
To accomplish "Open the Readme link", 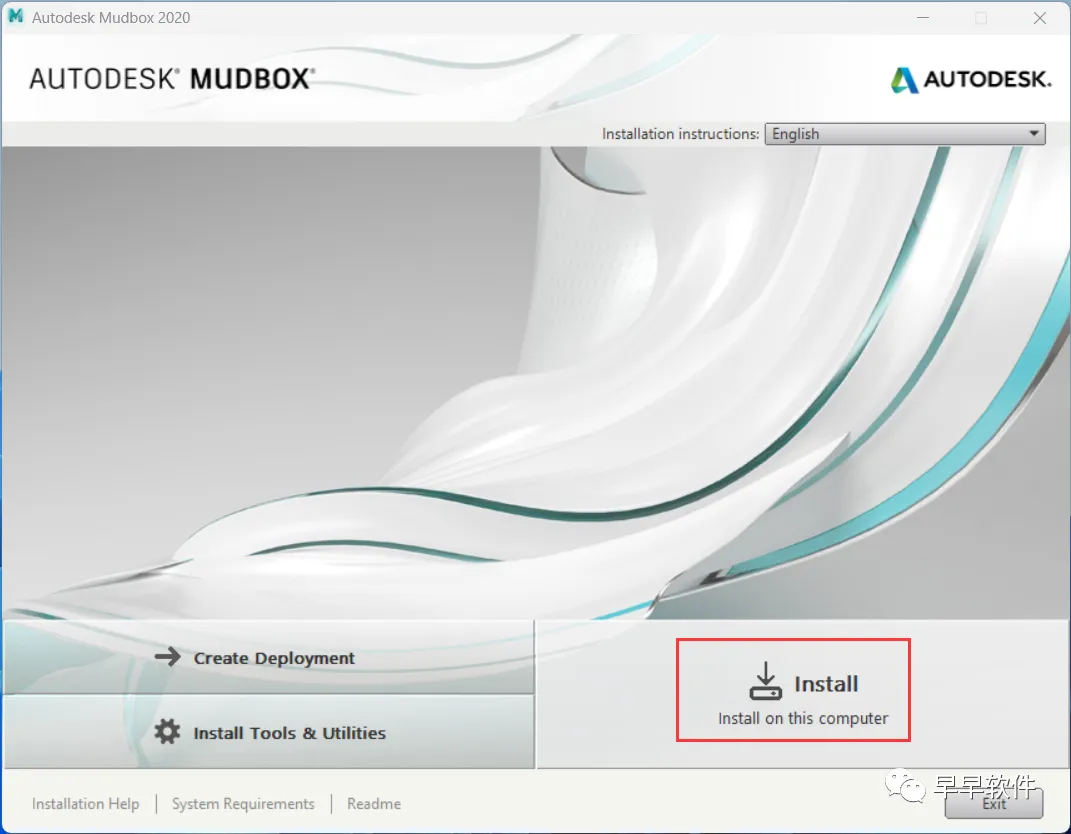I will click(374, 804).
